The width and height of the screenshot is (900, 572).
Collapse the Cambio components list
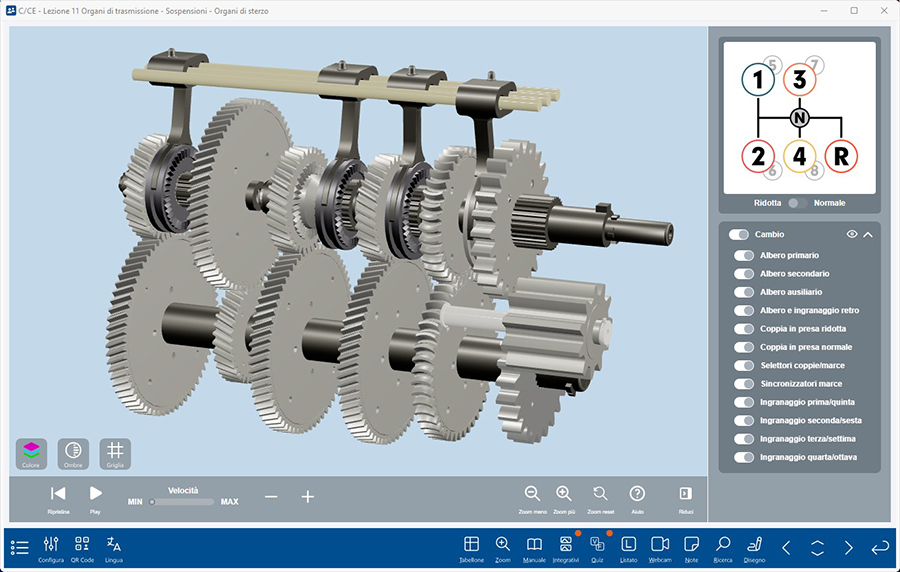[868, 234]
